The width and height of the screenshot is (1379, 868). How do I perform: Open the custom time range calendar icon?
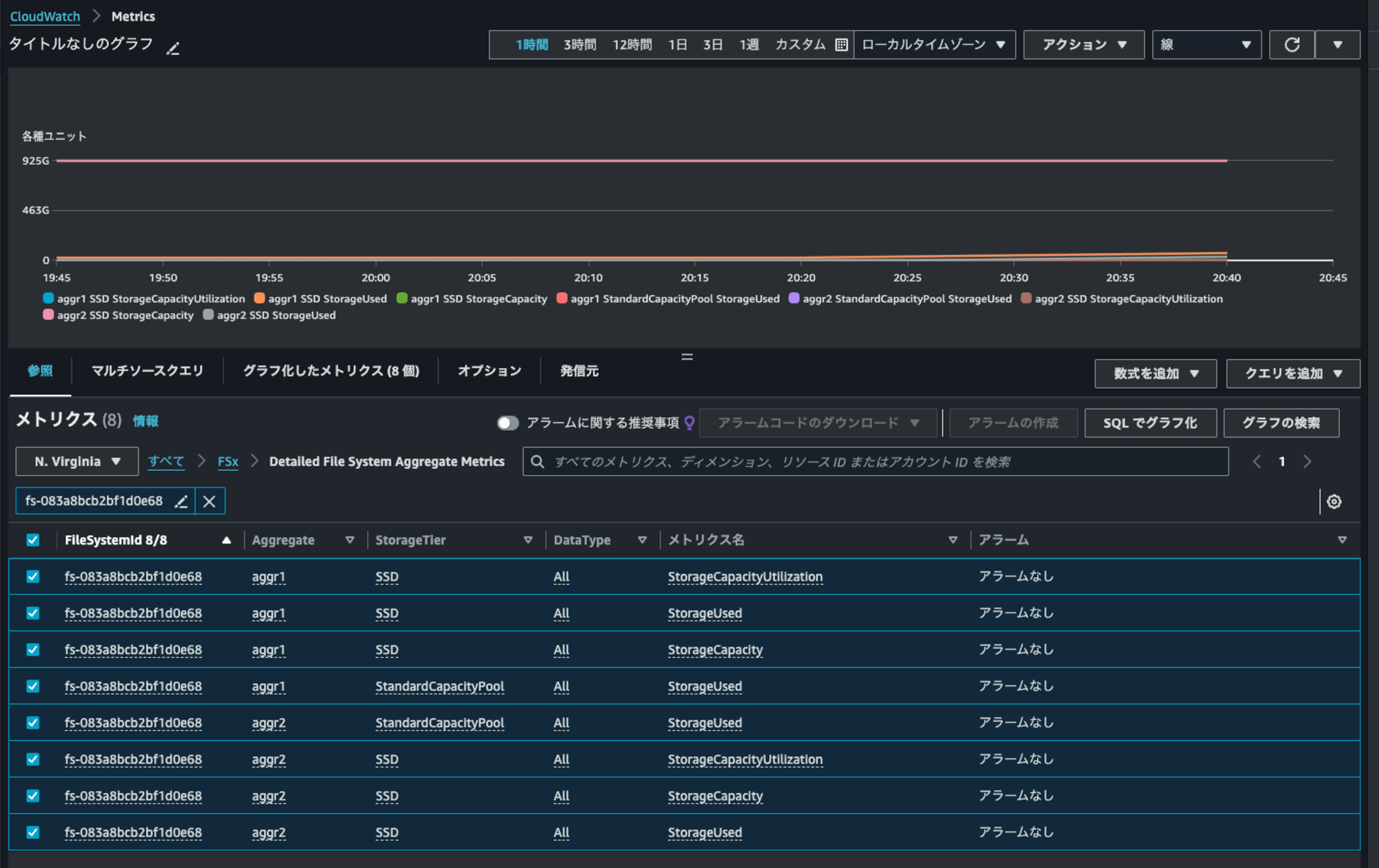[x=841, y=45]
